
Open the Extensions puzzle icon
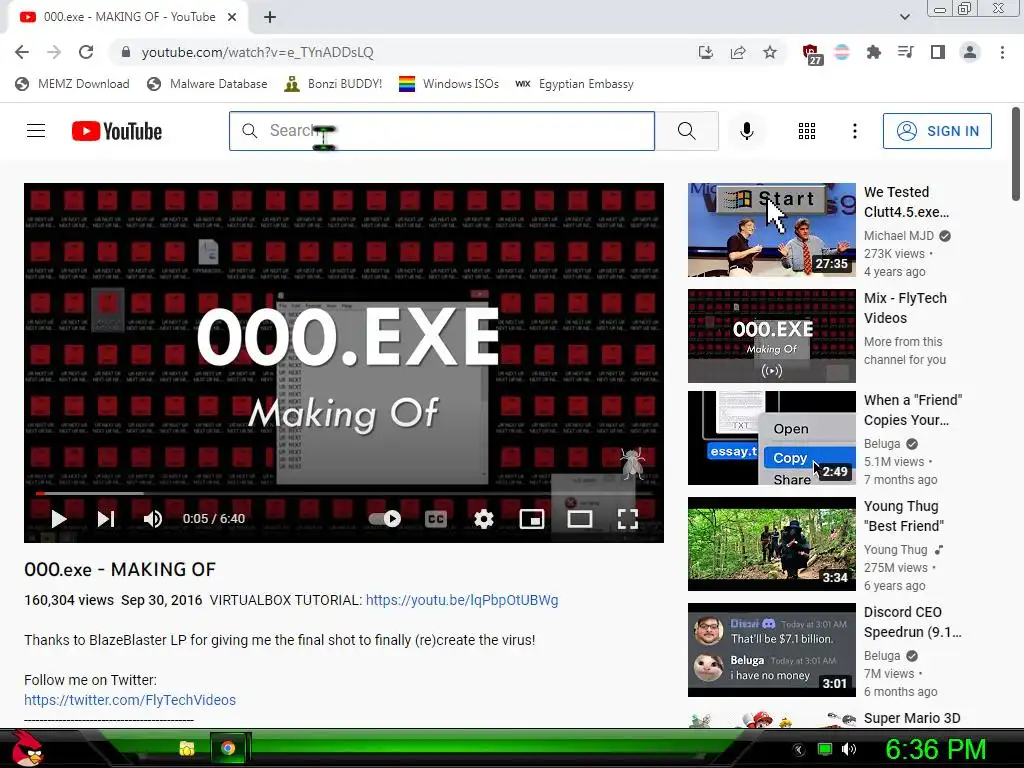tap(873, 52)
